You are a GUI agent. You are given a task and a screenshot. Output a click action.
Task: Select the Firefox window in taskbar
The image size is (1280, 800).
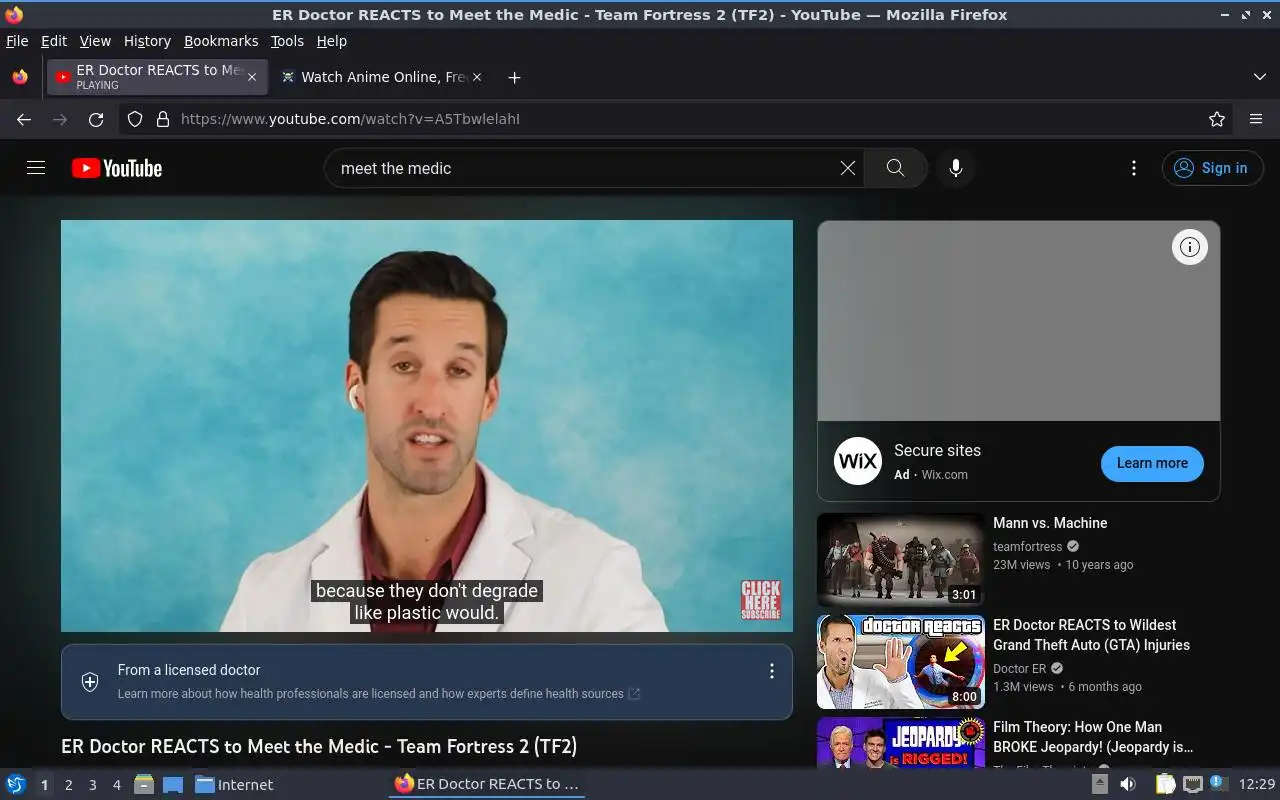point(487,784)
